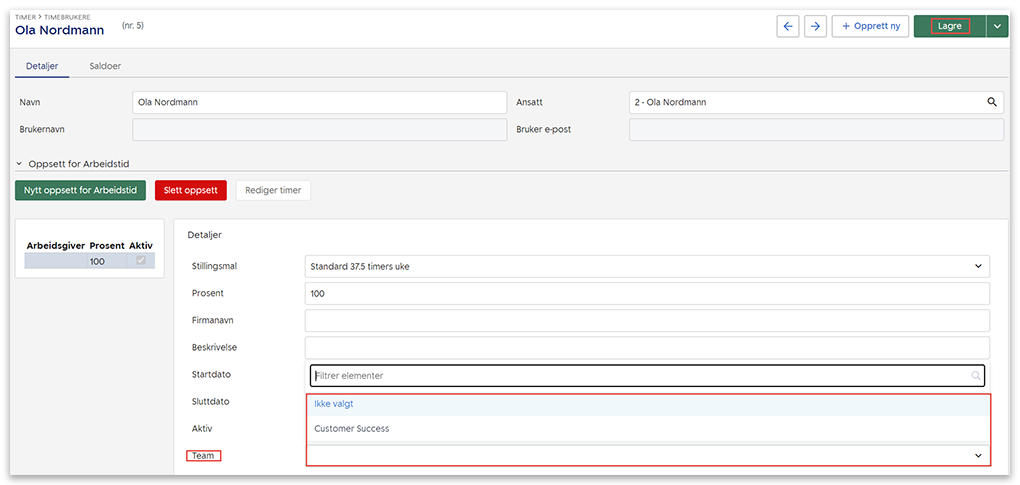Click the Rediger timer button
1020x485 pixels.
pos(273,190)
